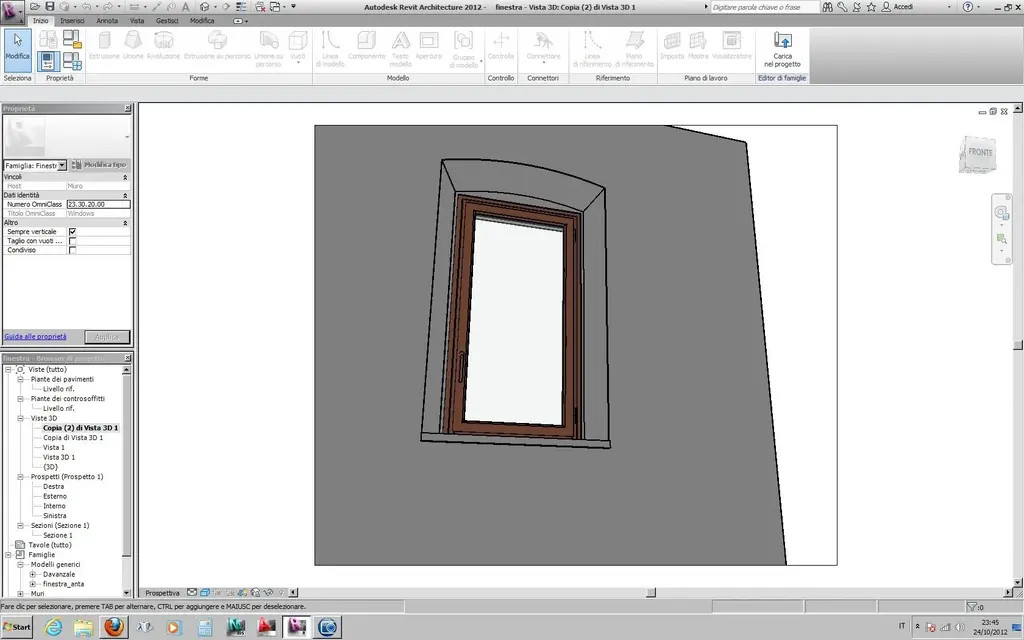Switch to the Inserisci ribbon tab
1024x640 pixels.
tap(72, 21)
